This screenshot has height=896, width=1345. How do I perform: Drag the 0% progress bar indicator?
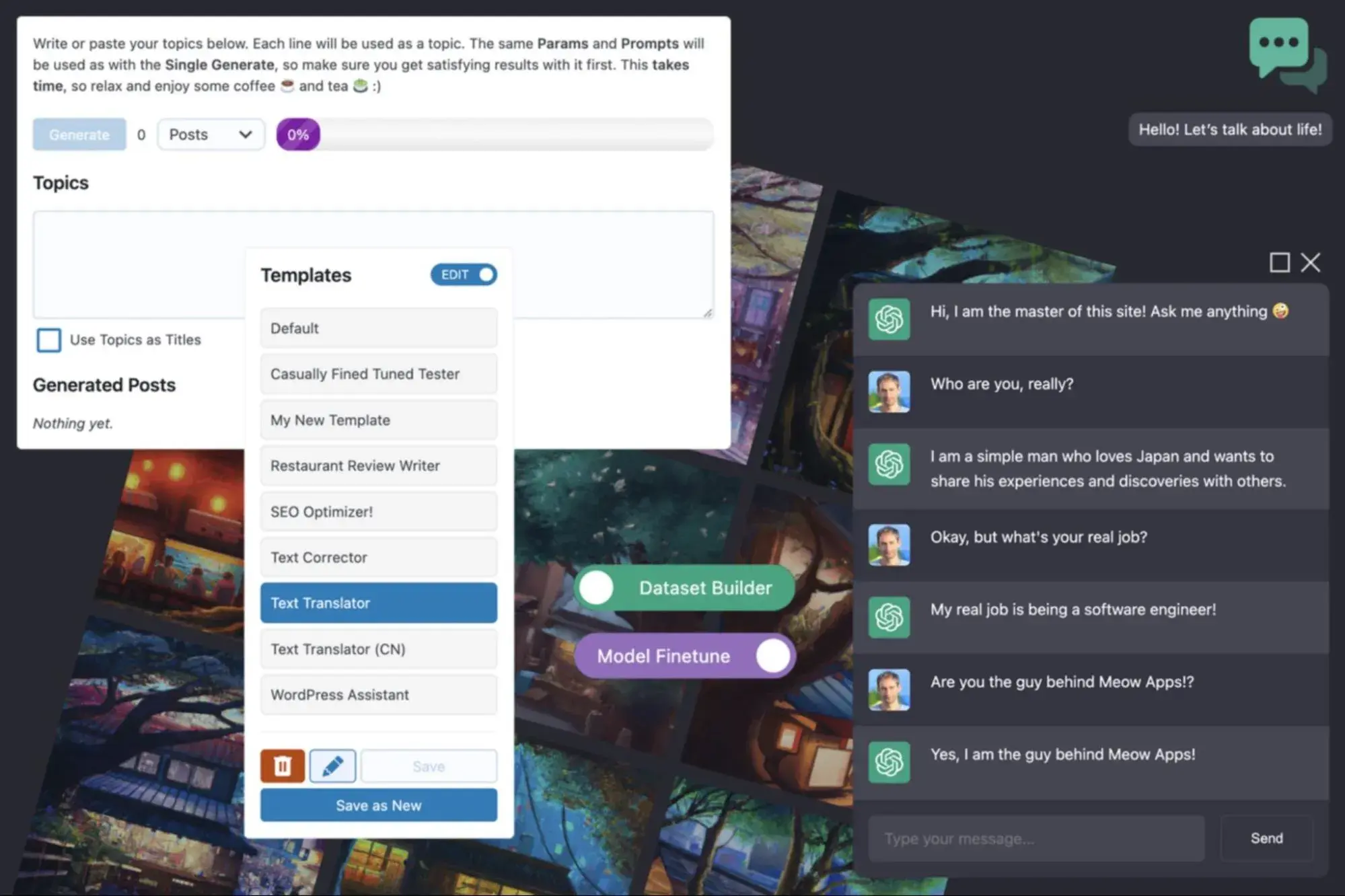coord(297,134)
